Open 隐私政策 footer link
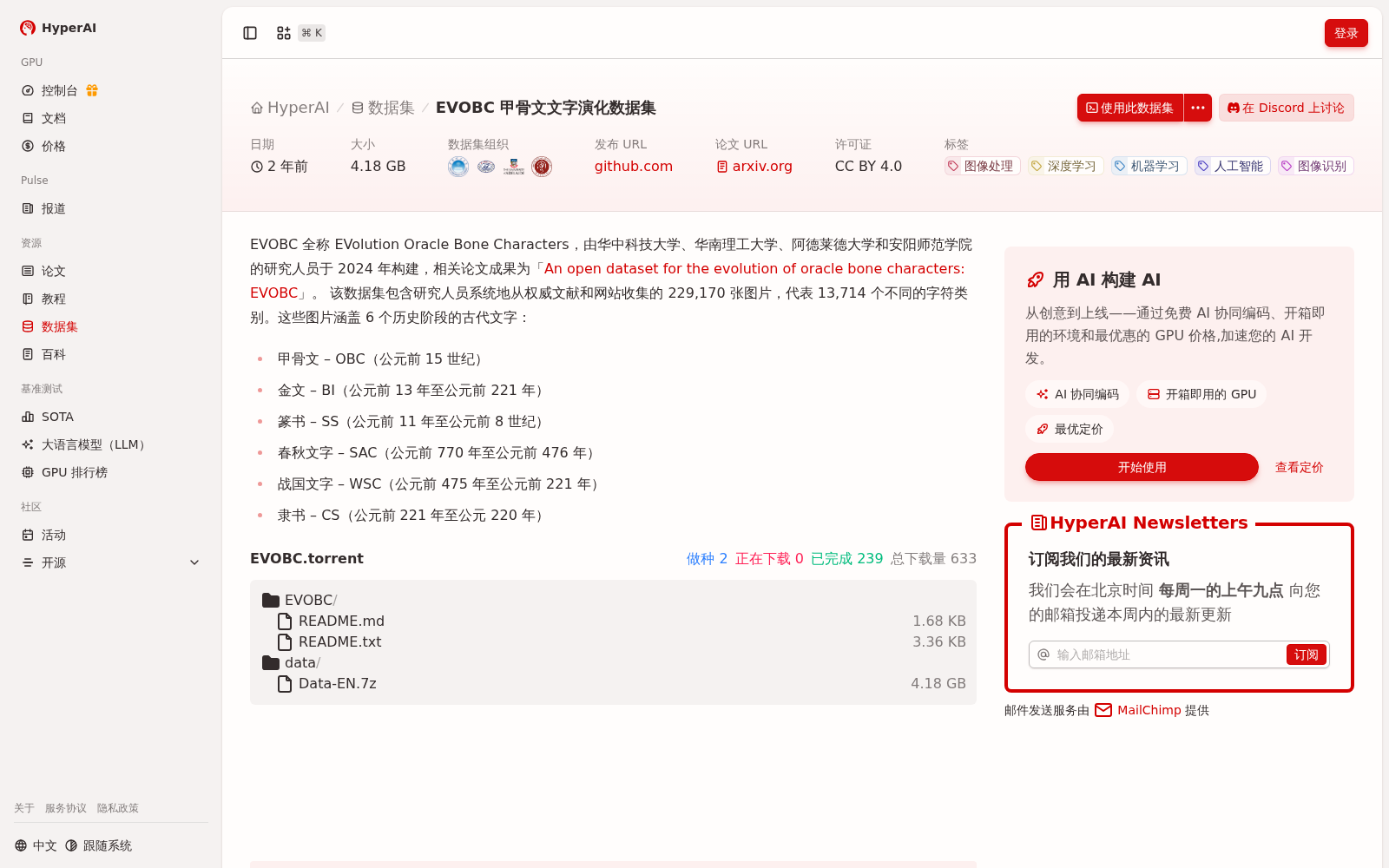This screenshot has height=868, width=1389. 118,808
